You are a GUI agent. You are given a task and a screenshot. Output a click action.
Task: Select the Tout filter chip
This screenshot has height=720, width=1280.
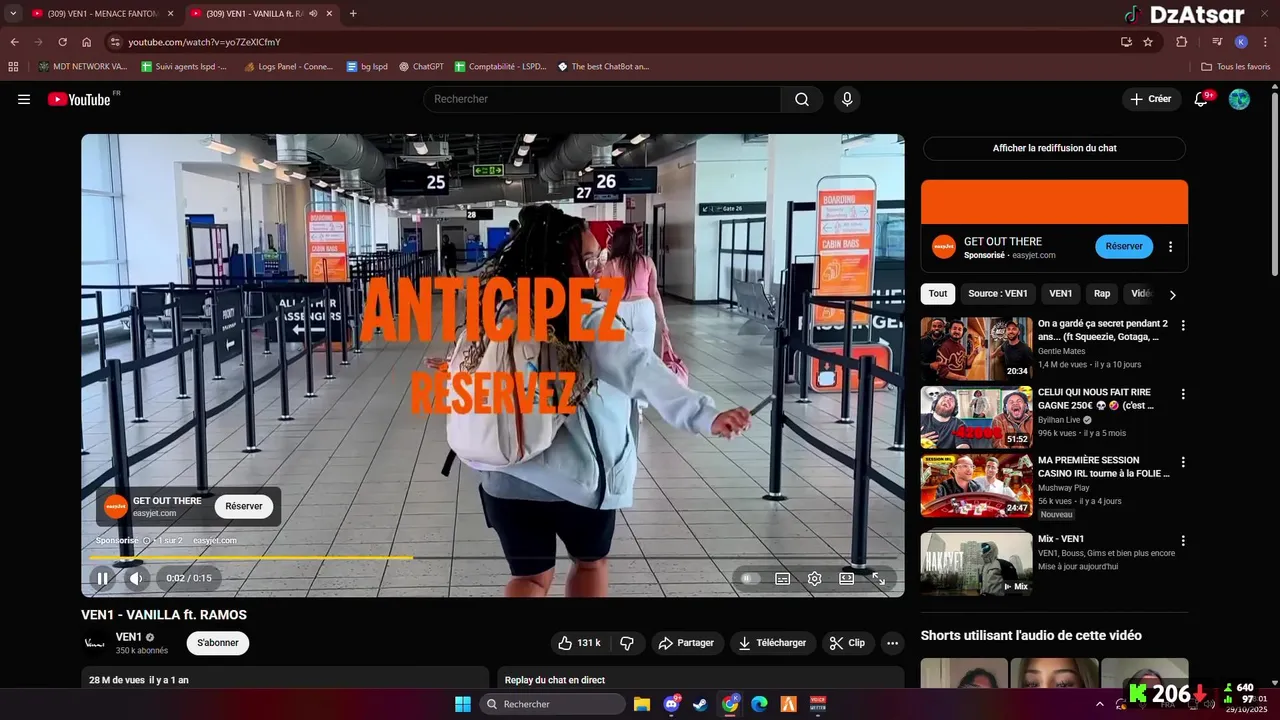937,294
